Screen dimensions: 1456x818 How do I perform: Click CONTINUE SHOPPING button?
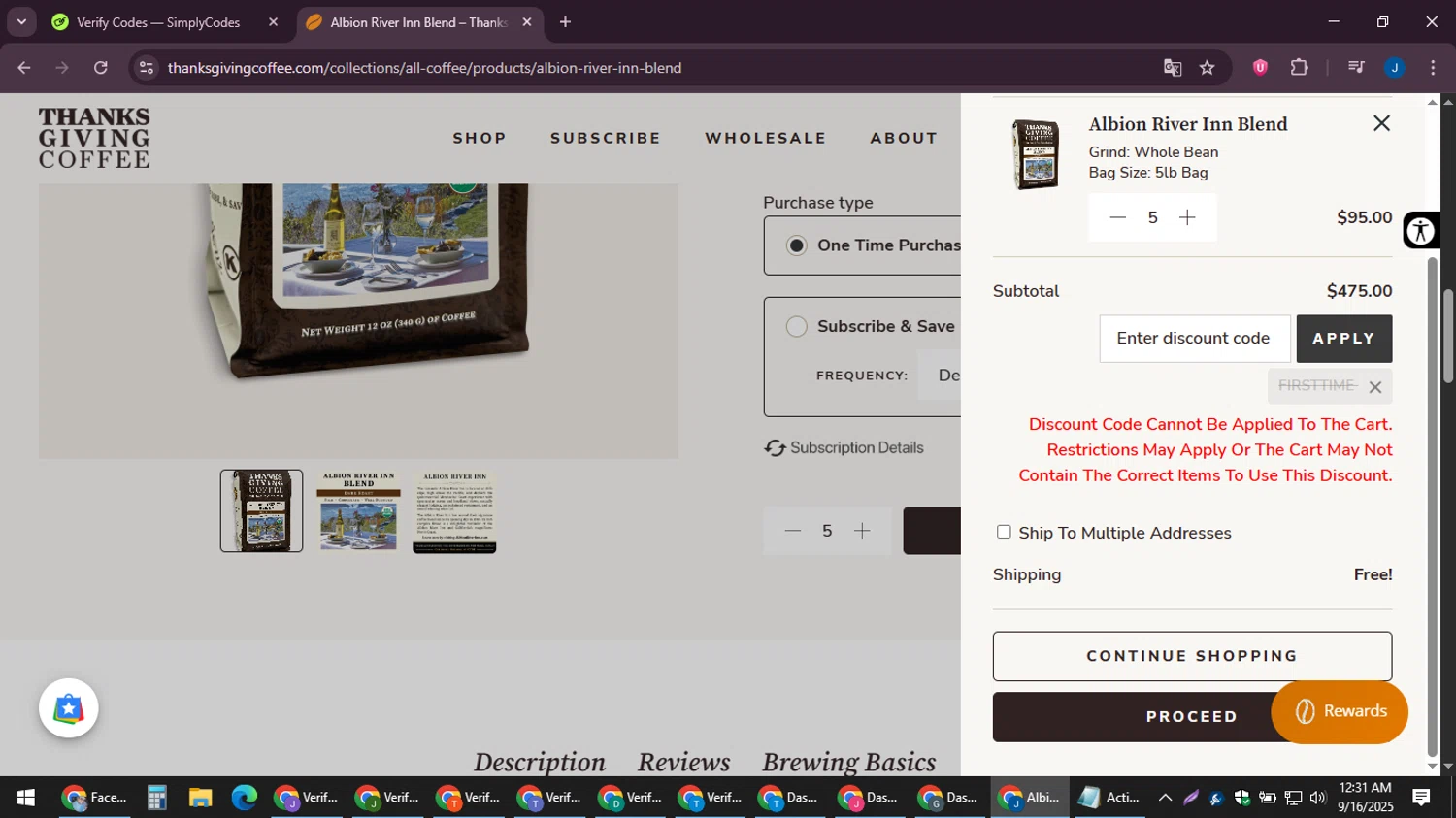click(1192, 656)
